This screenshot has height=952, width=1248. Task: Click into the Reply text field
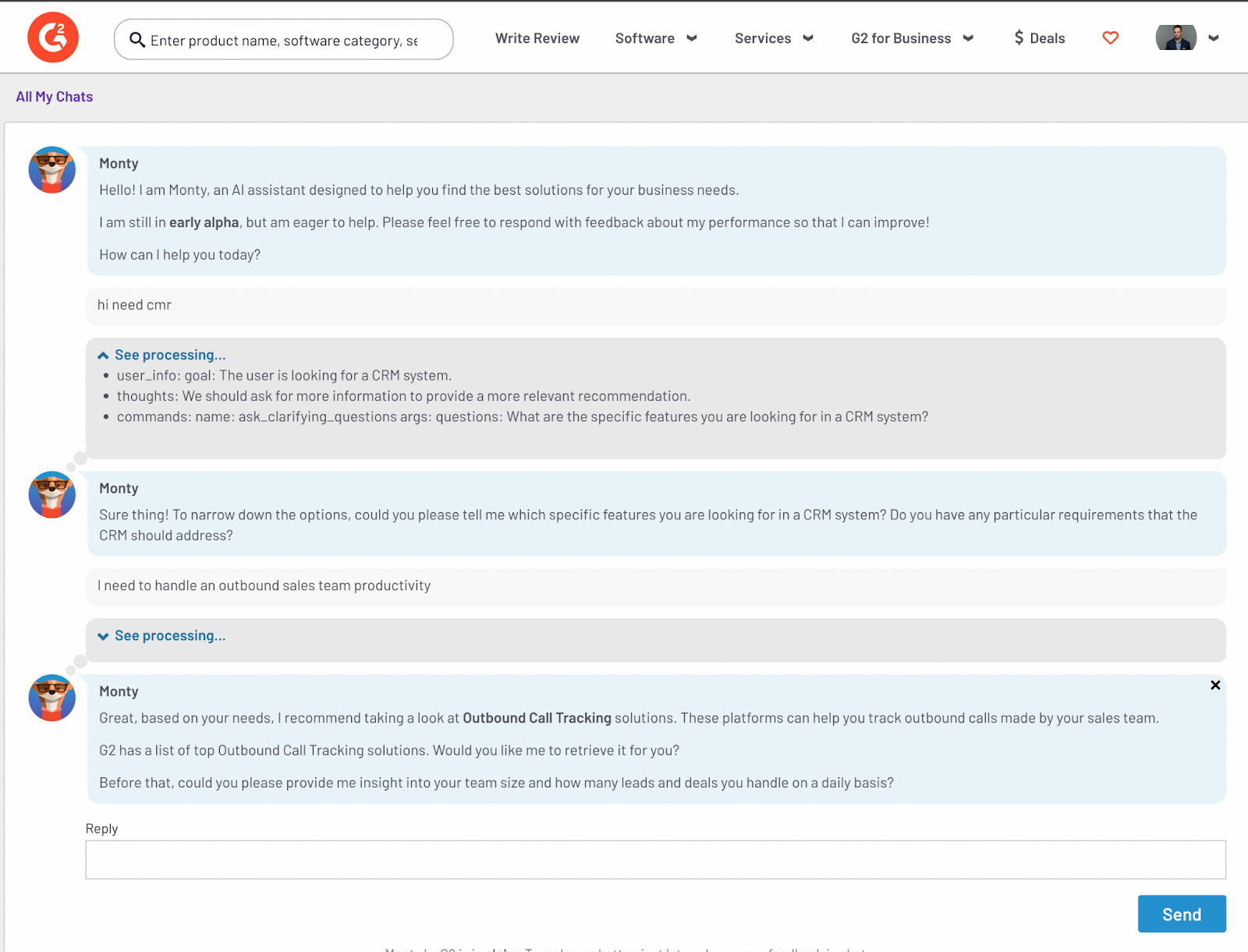[655, 859]
